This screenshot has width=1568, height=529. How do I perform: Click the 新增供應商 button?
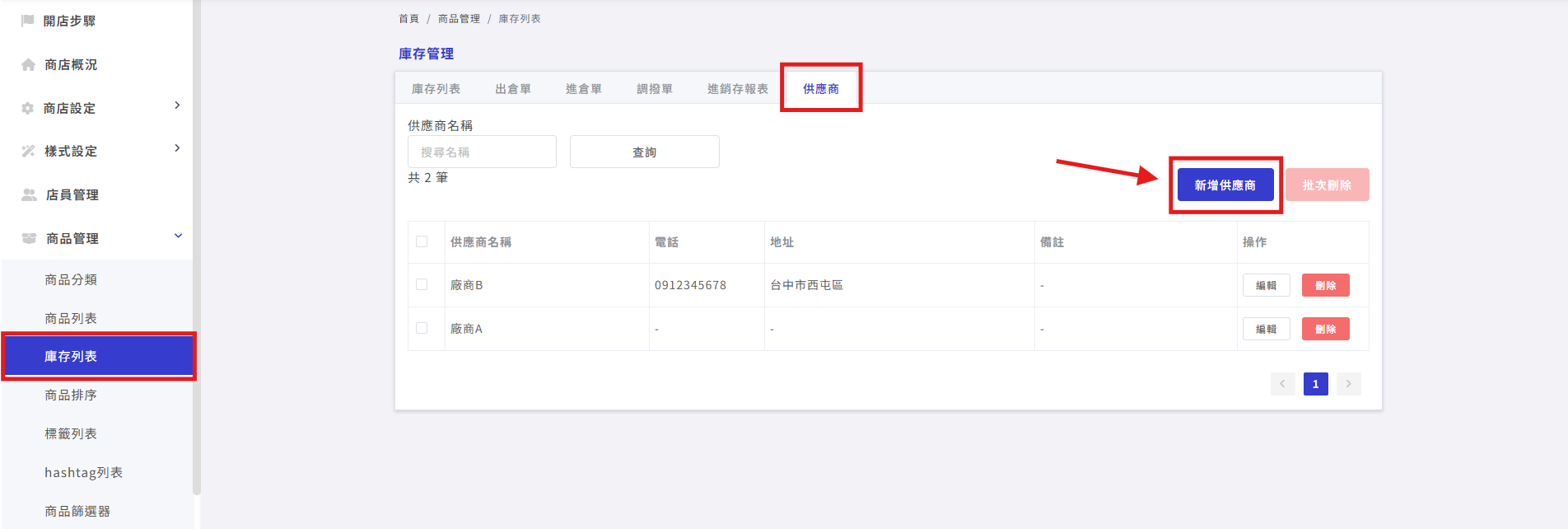[1225, 185]
